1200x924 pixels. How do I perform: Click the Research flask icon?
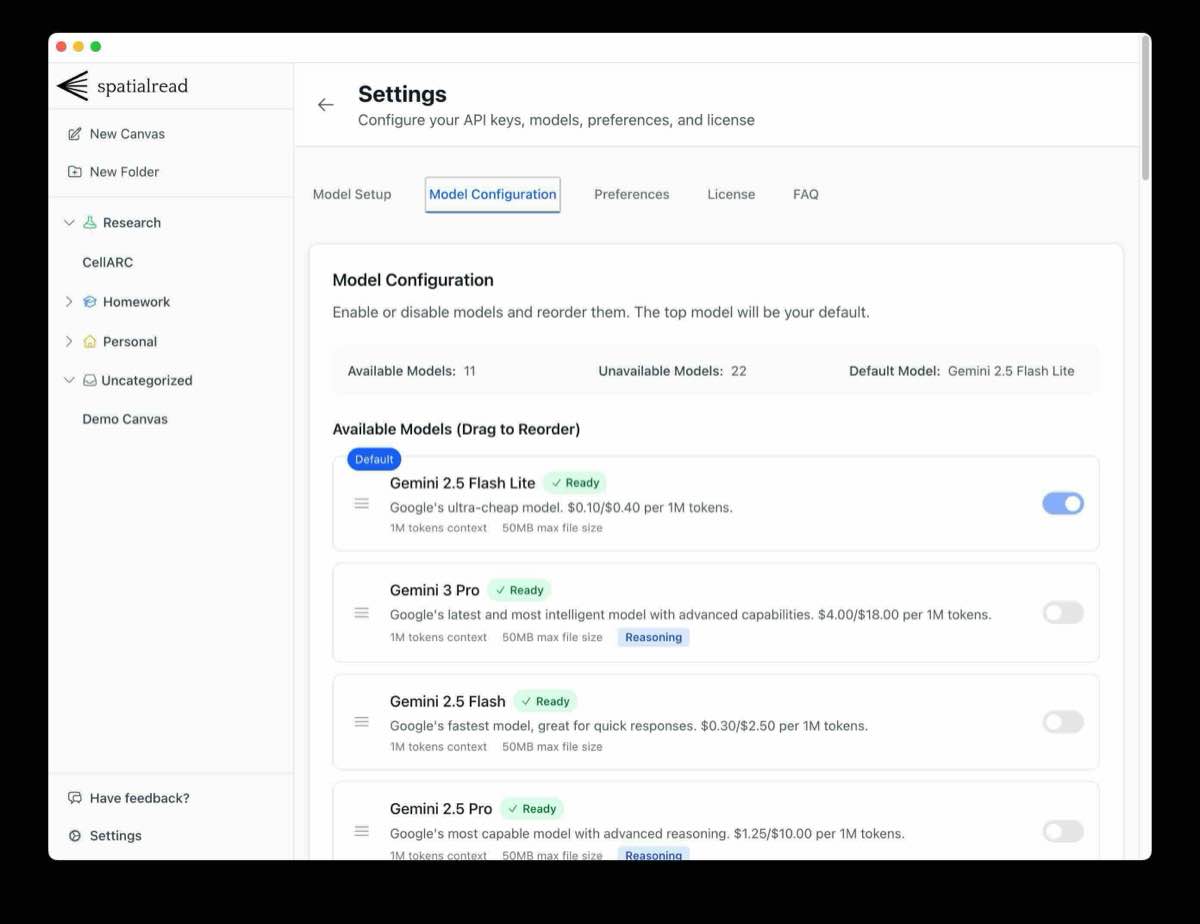point(90,223)
